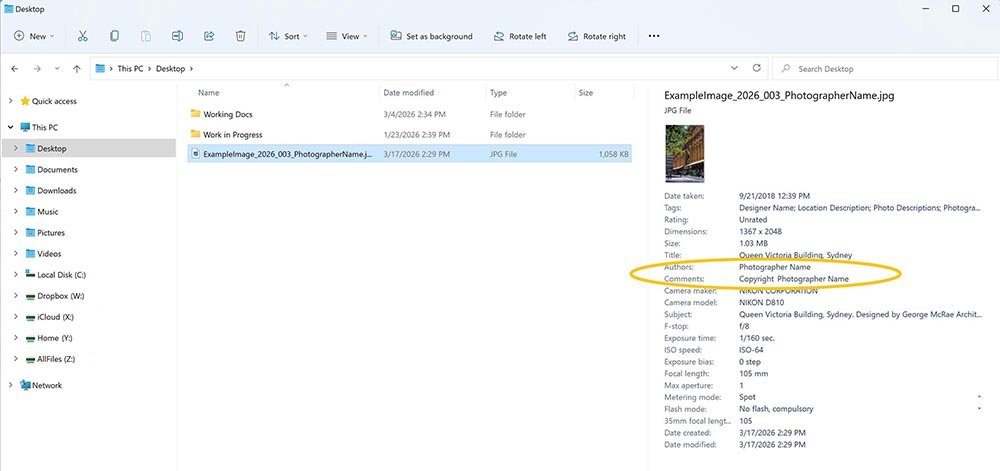Click This PC in address bar
Screen dimensions: 1000x471
point(130,69)
